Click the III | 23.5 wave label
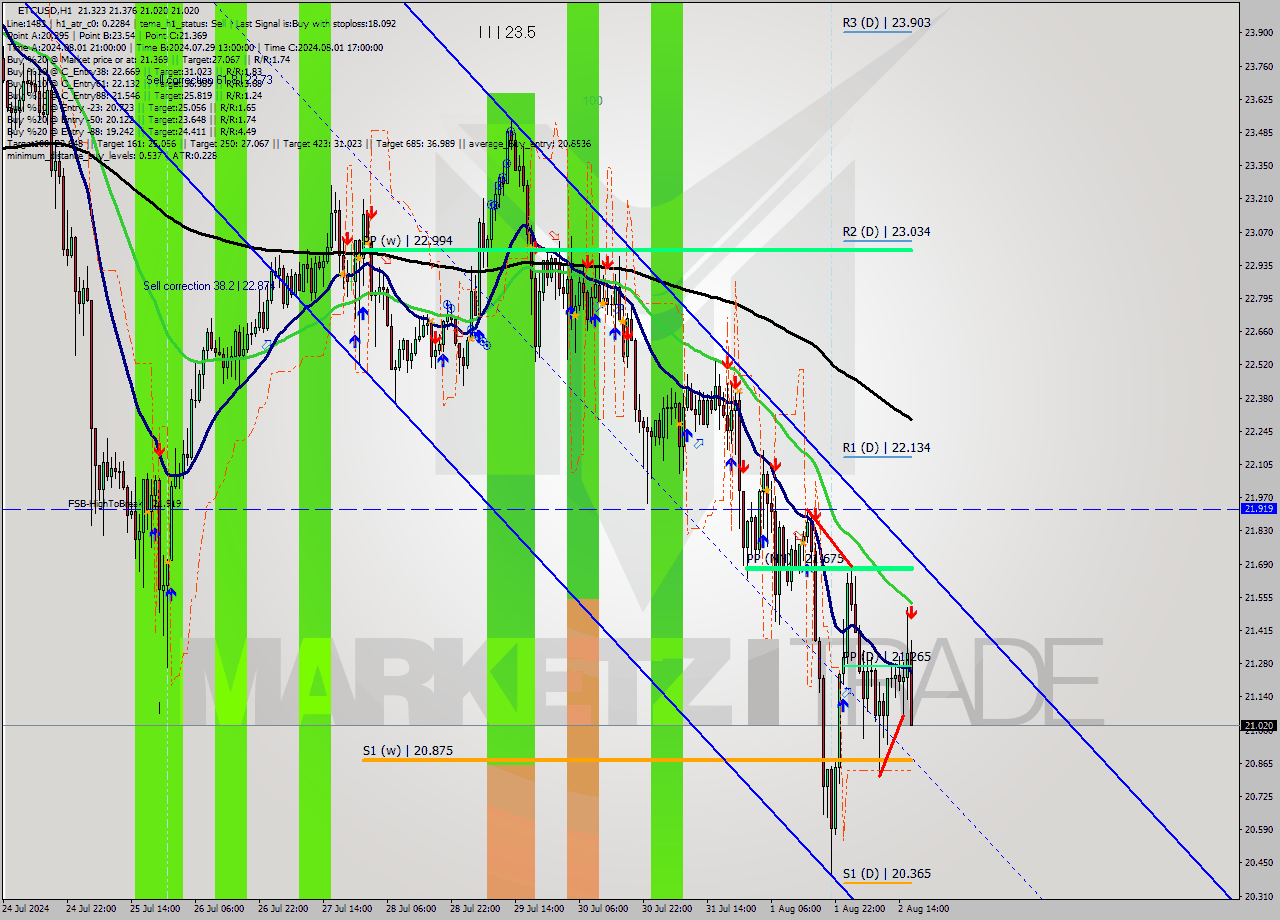The image size is (1280, 920). [507, 32]
